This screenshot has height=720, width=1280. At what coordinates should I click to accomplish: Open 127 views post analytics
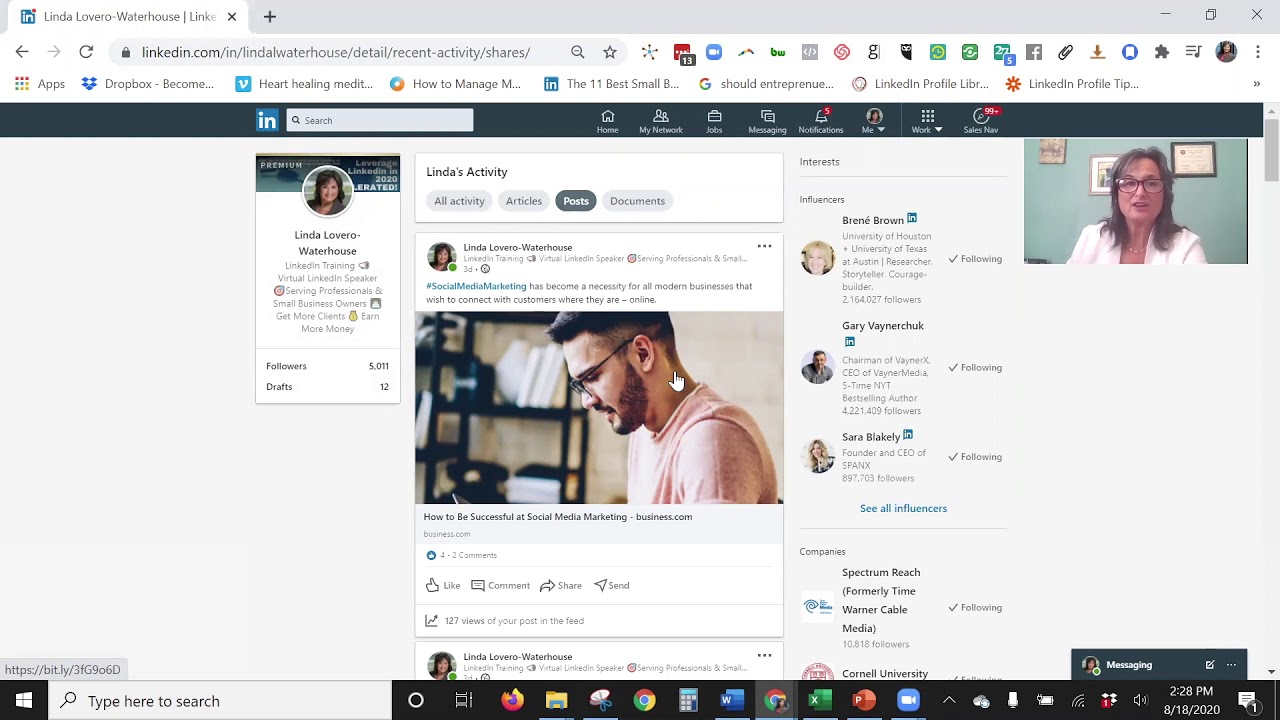514,621
